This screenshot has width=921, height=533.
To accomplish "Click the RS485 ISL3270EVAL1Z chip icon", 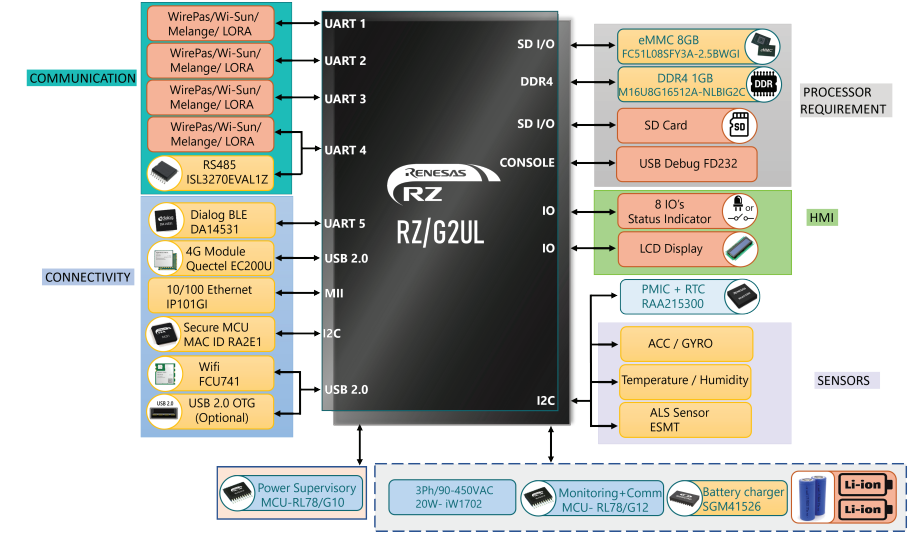I will click(164, 173).
